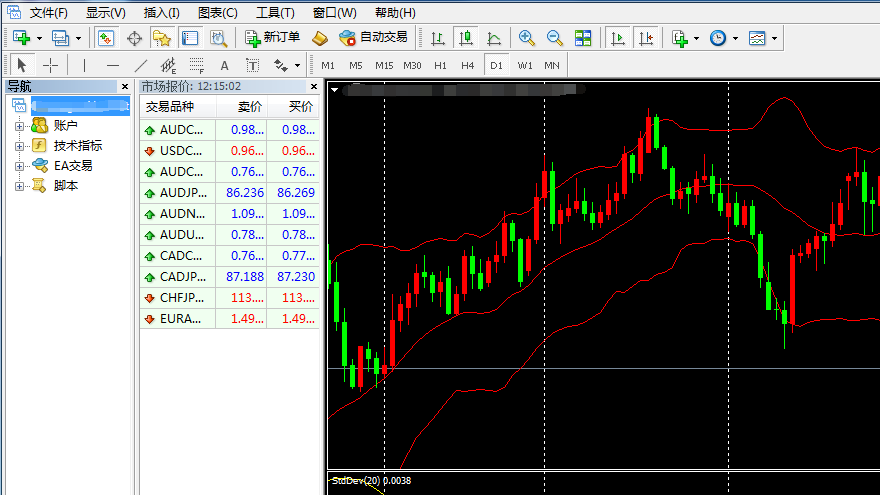880x495 pixels.
Task: Close the 导航 navigator panel
Action: pyautogui.click(x=125, y=87)
